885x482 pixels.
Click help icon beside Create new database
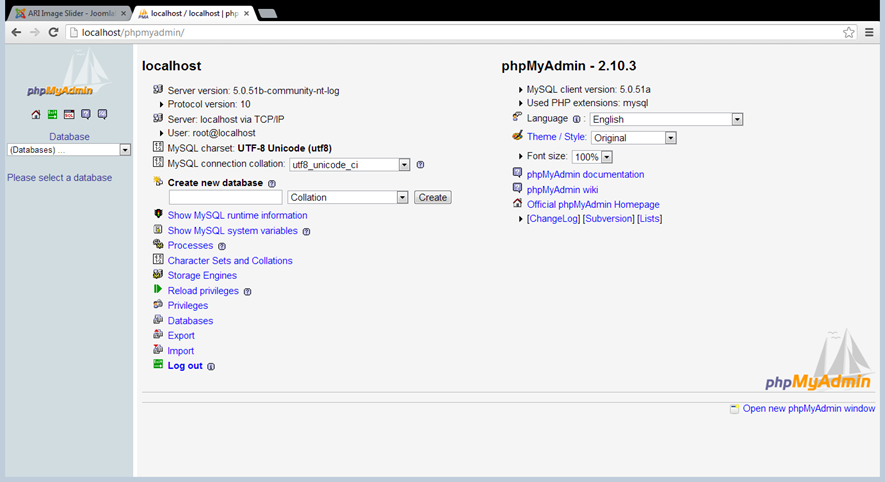(x=271, y=183)
